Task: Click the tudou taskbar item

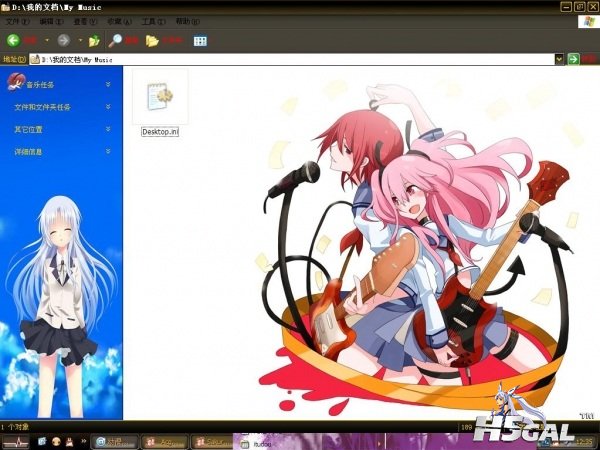Action: tap(257, 444)
